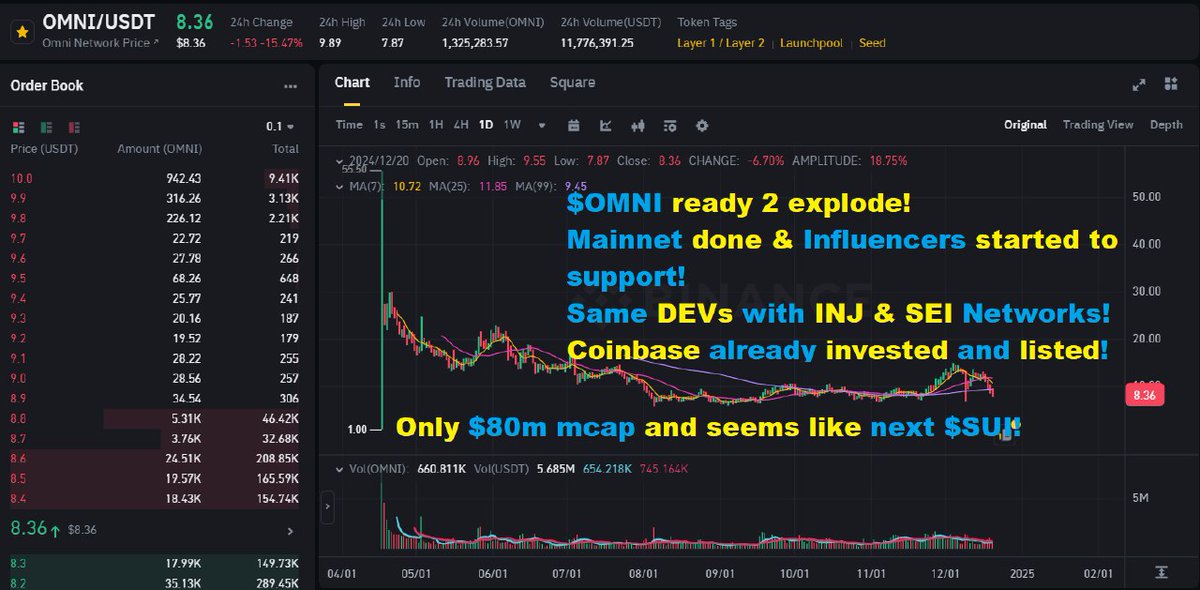Switch to the Chart tab
This screenshot has height=590, width=1200.
pyautogui.click(x=352, y=83)
